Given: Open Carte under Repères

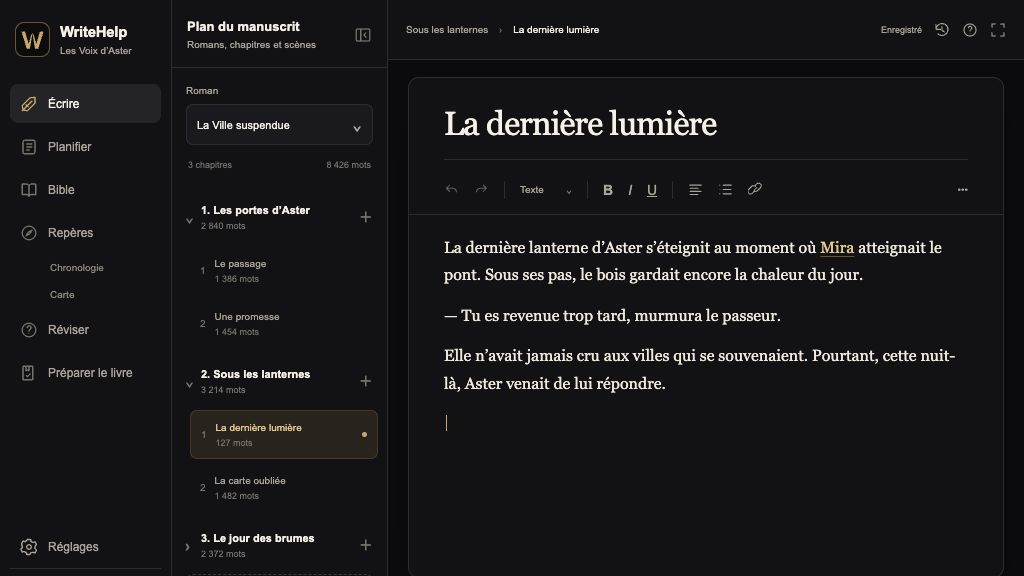Looking at the screenshot, I should (62, 295).
